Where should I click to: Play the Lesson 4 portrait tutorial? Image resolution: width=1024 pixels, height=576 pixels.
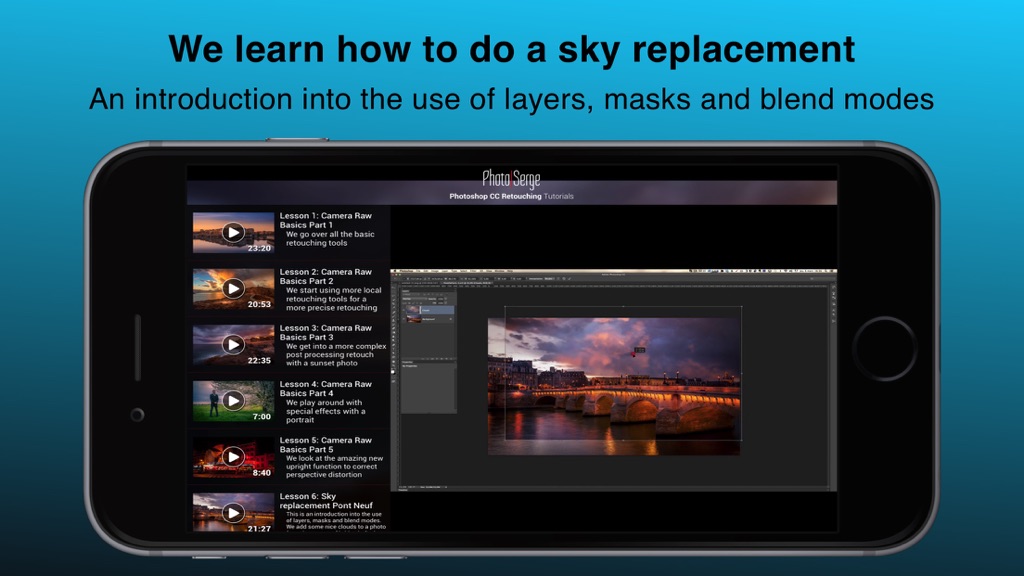(233, 400)
